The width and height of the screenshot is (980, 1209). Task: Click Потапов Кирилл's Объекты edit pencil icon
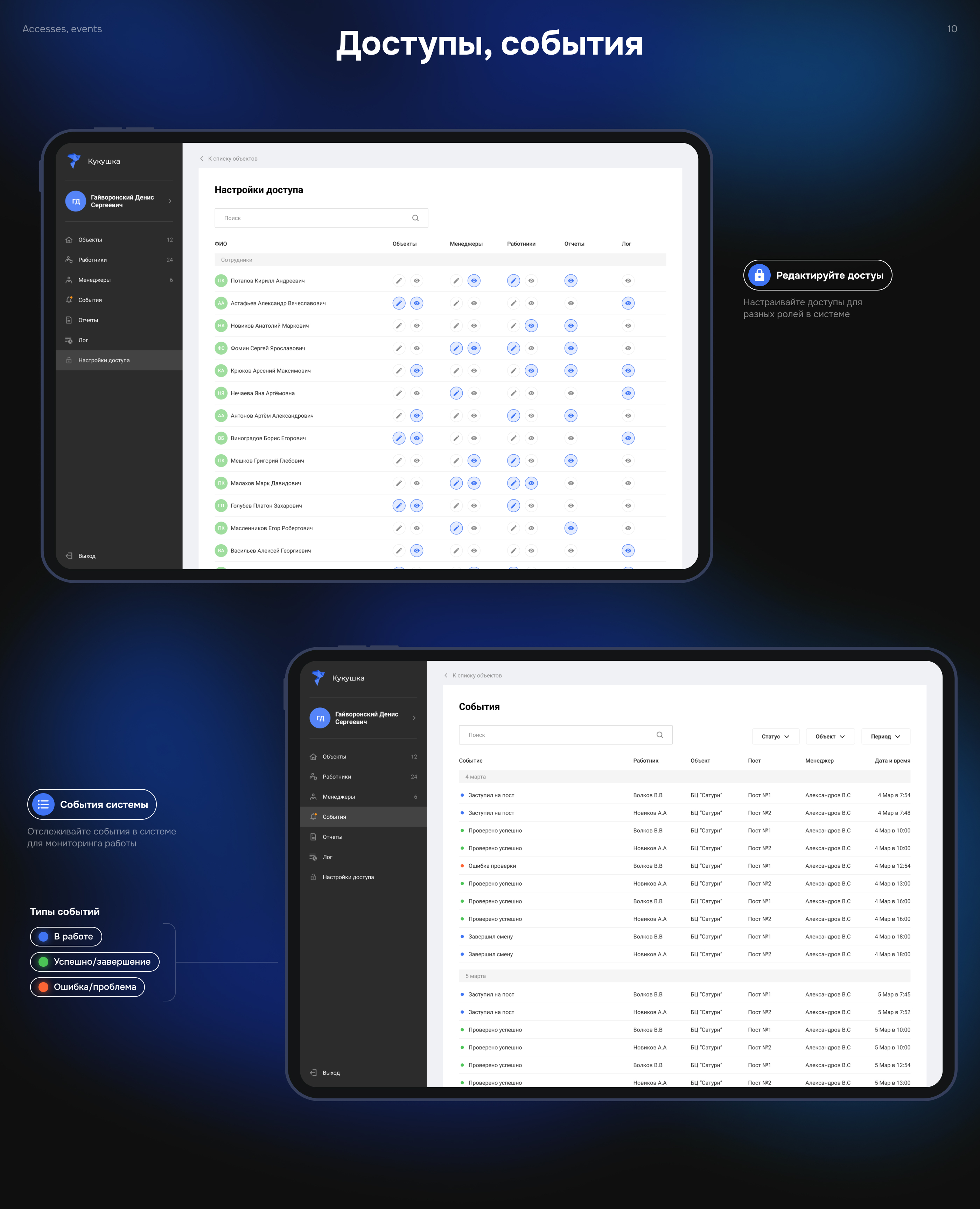tap(399, 280)
